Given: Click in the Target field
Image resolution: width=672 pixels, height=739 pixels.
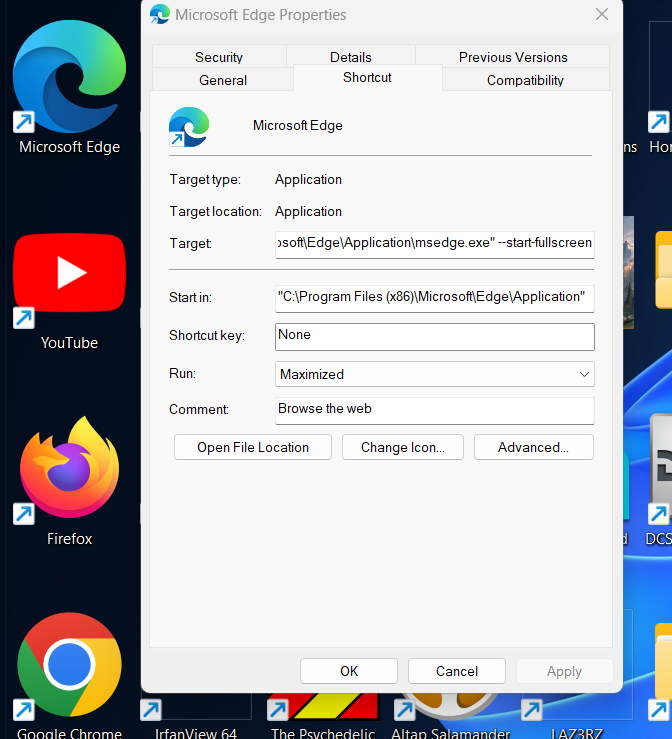Looking at the screenshot, I should tap(434, 244).
